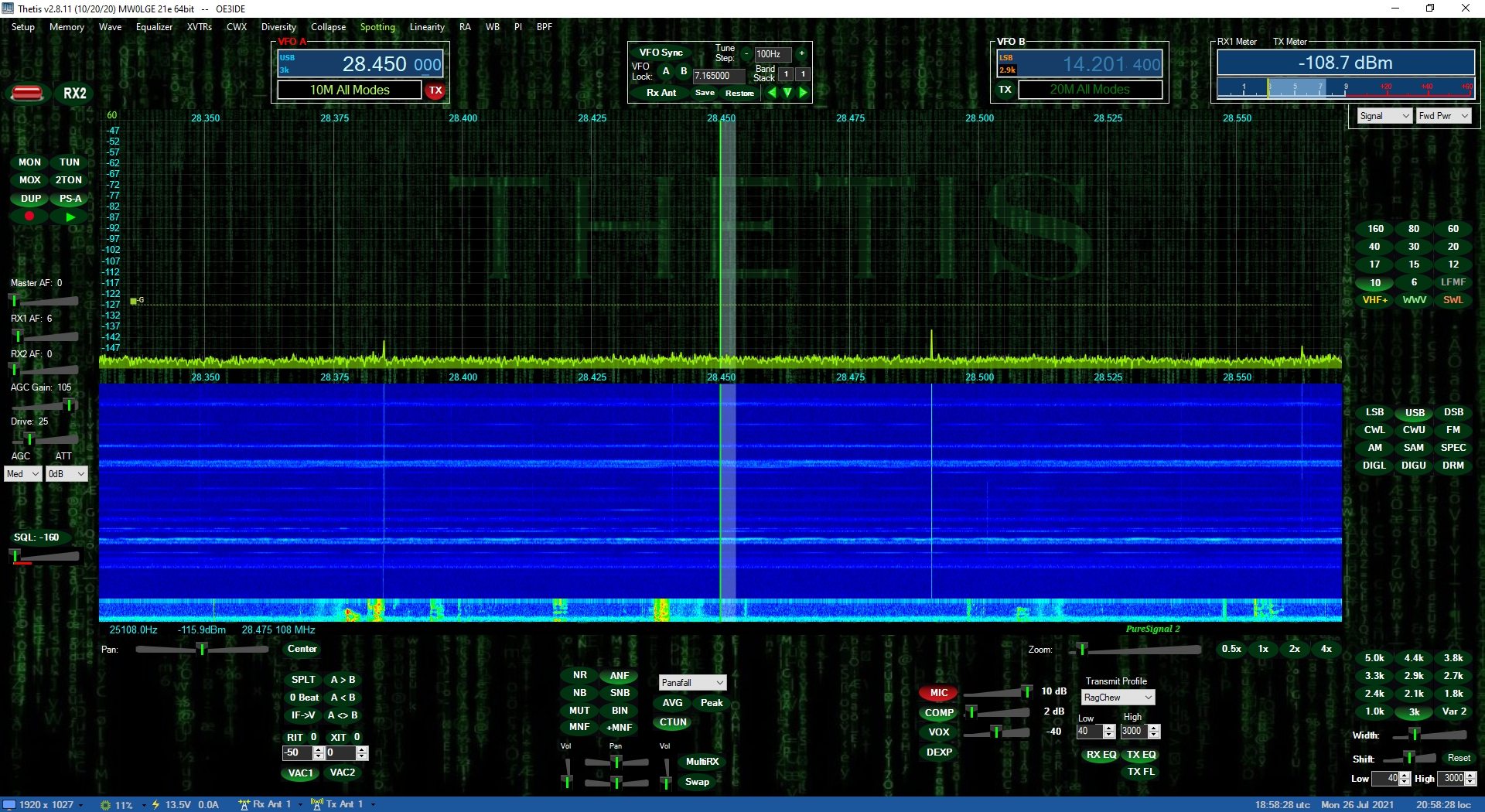1485x812 pixels.
Task: Select the 20 meter band button
Action: pos(1453,247)
